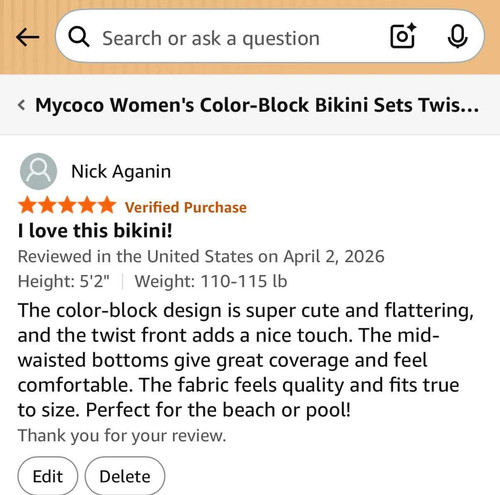Click the small chevron before Mycoco title
The width and height of the screenshot is (500, 495).
click(22, 105)
